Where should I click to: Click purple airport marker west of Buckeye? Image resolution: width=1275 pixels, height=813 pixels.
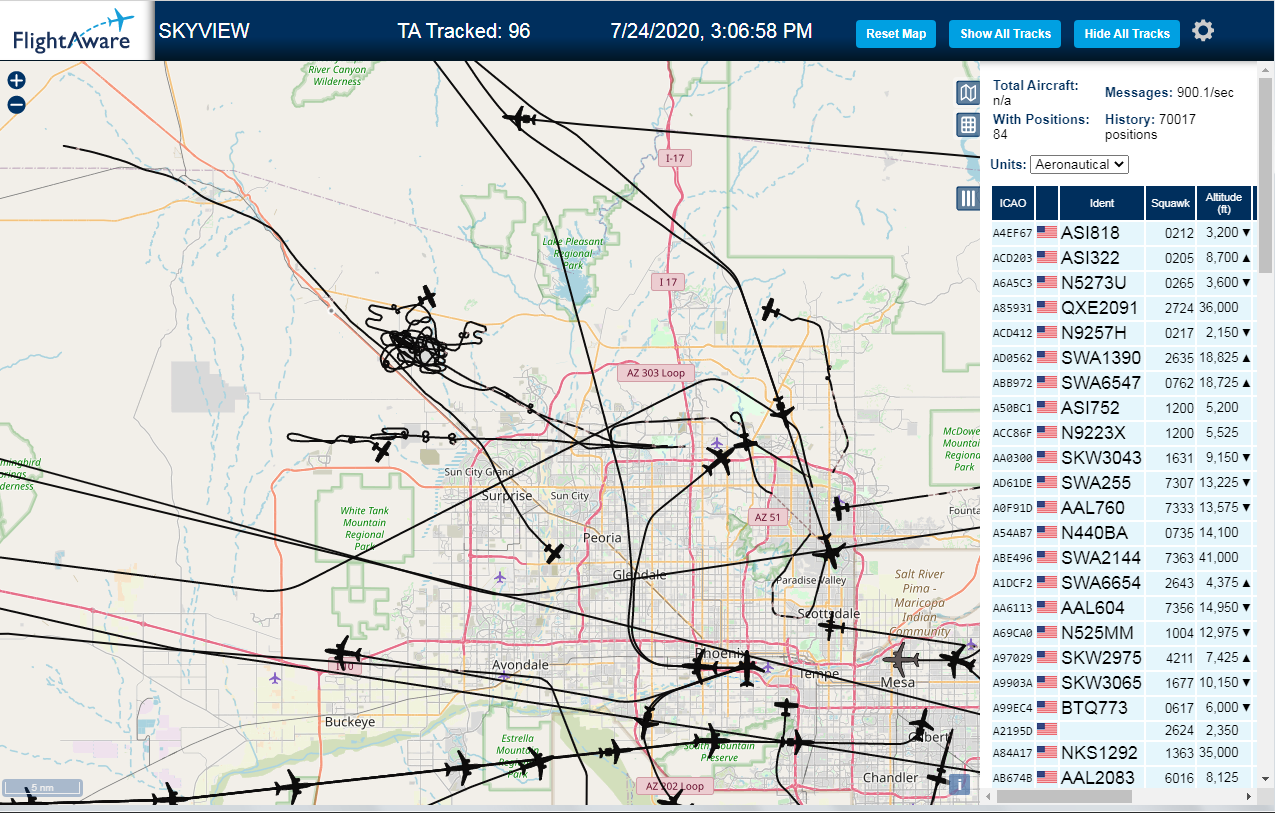[x=275, y=678]
